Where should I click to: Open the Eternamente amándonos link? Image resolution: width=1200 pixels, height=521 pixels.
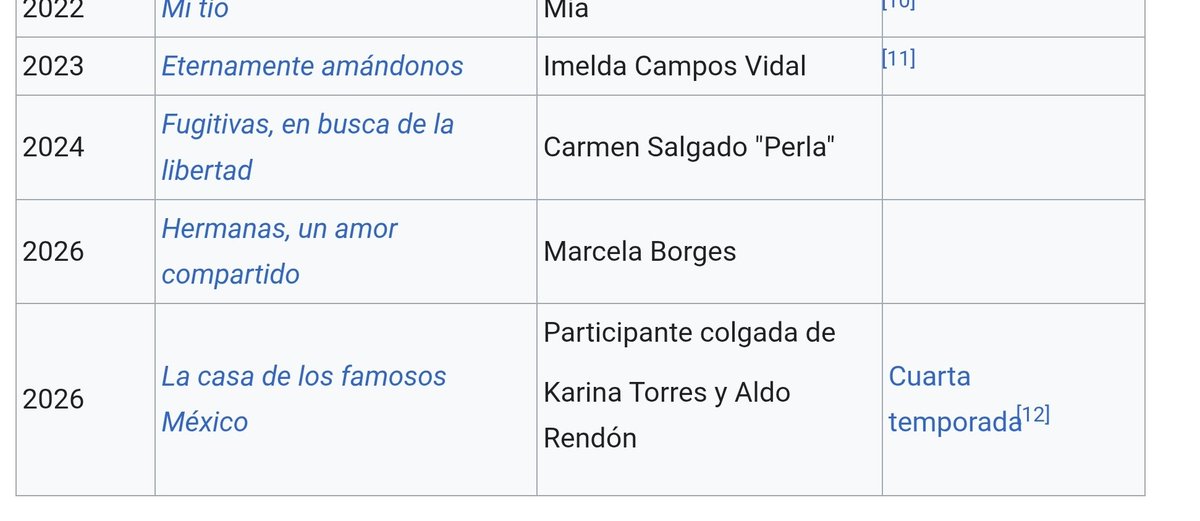point(312,66)
